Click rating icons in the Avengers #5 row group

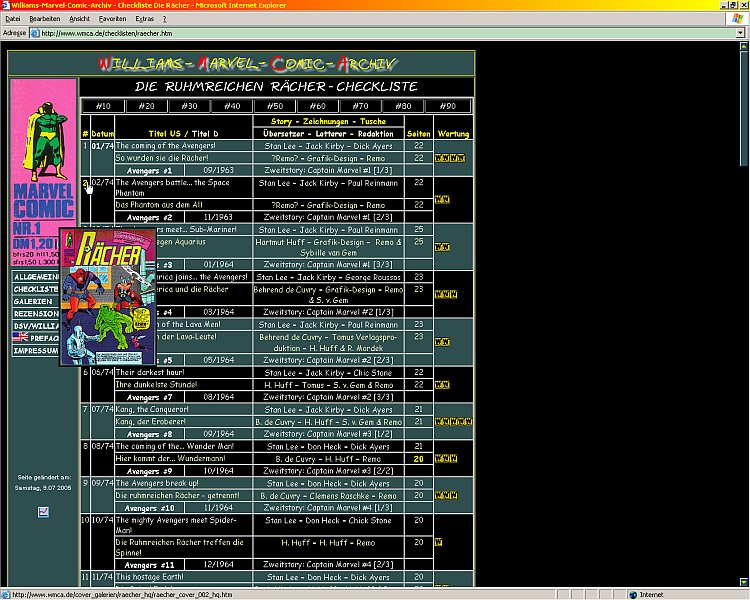point(442,342)
